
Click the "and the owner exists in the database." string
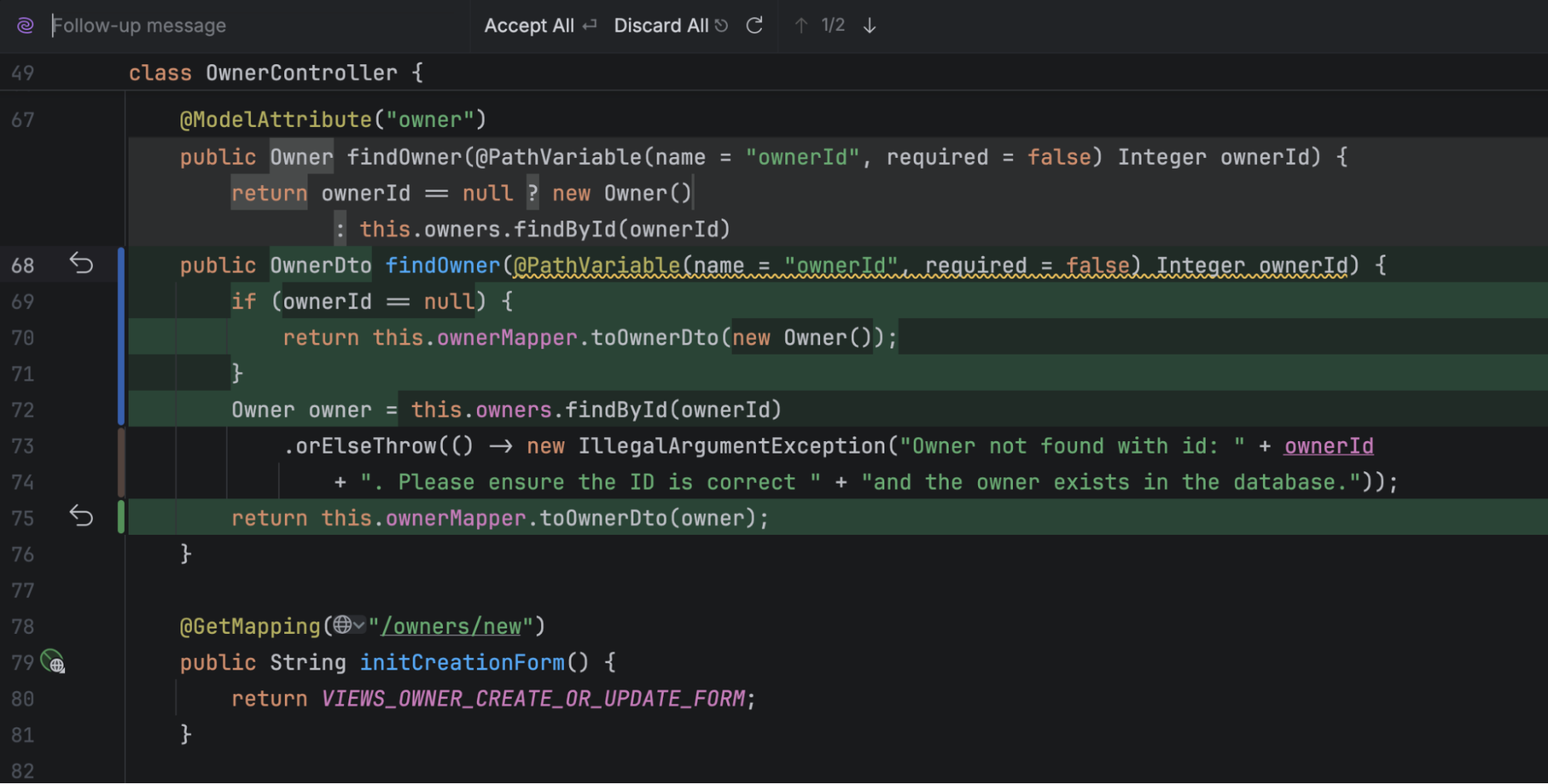point(1111,482)
